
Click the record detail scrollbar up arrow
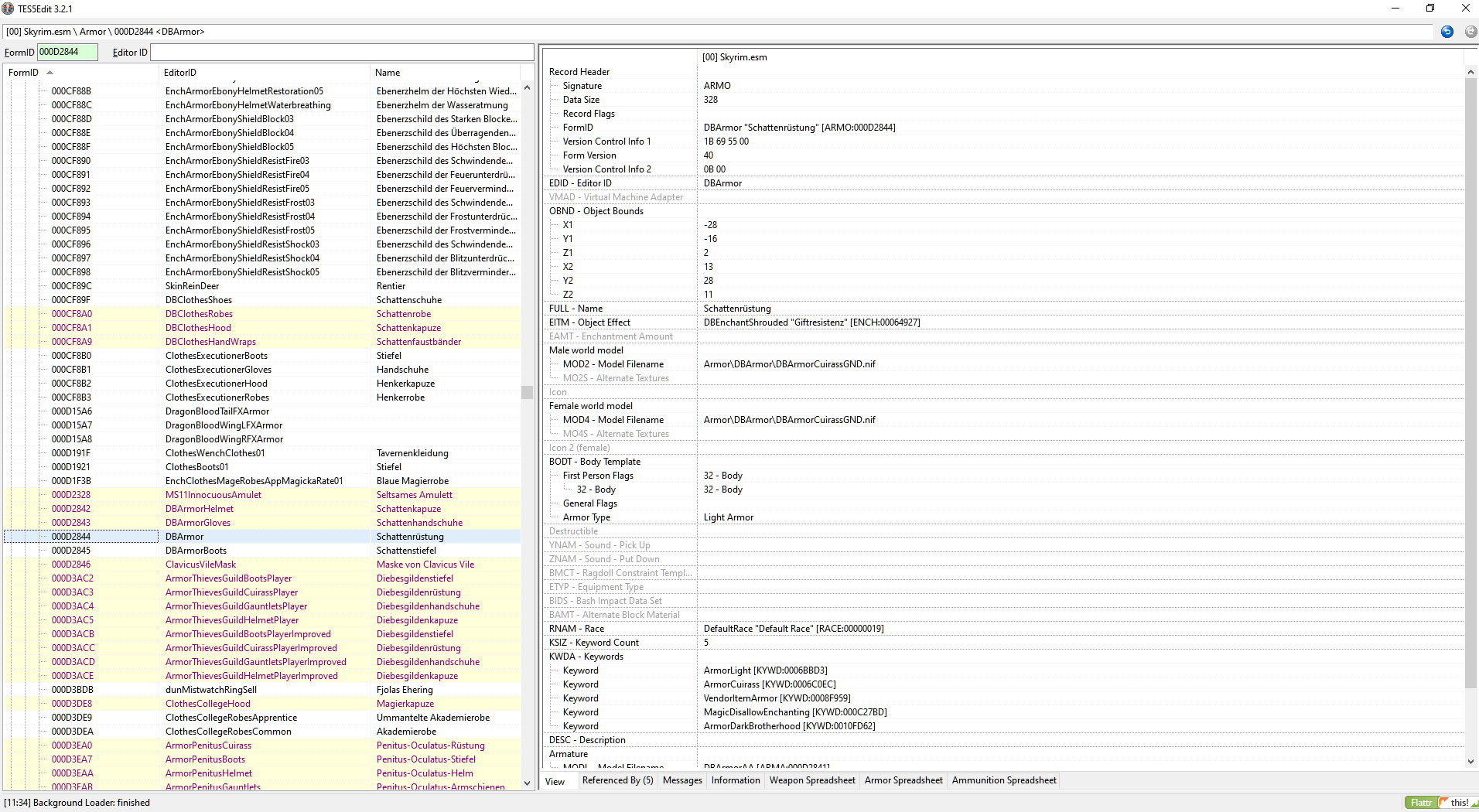1470,72
